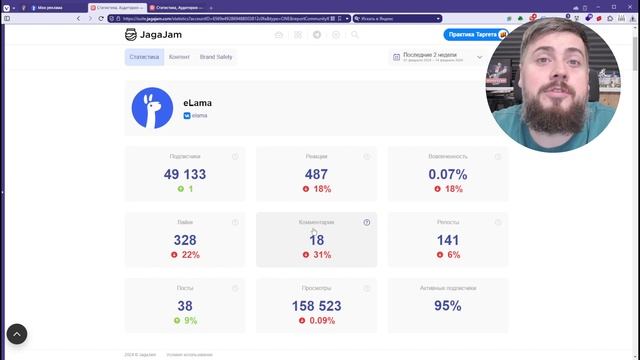Click the Telegram icon in JagaJam header
The image size is (640, 360).
317,35
